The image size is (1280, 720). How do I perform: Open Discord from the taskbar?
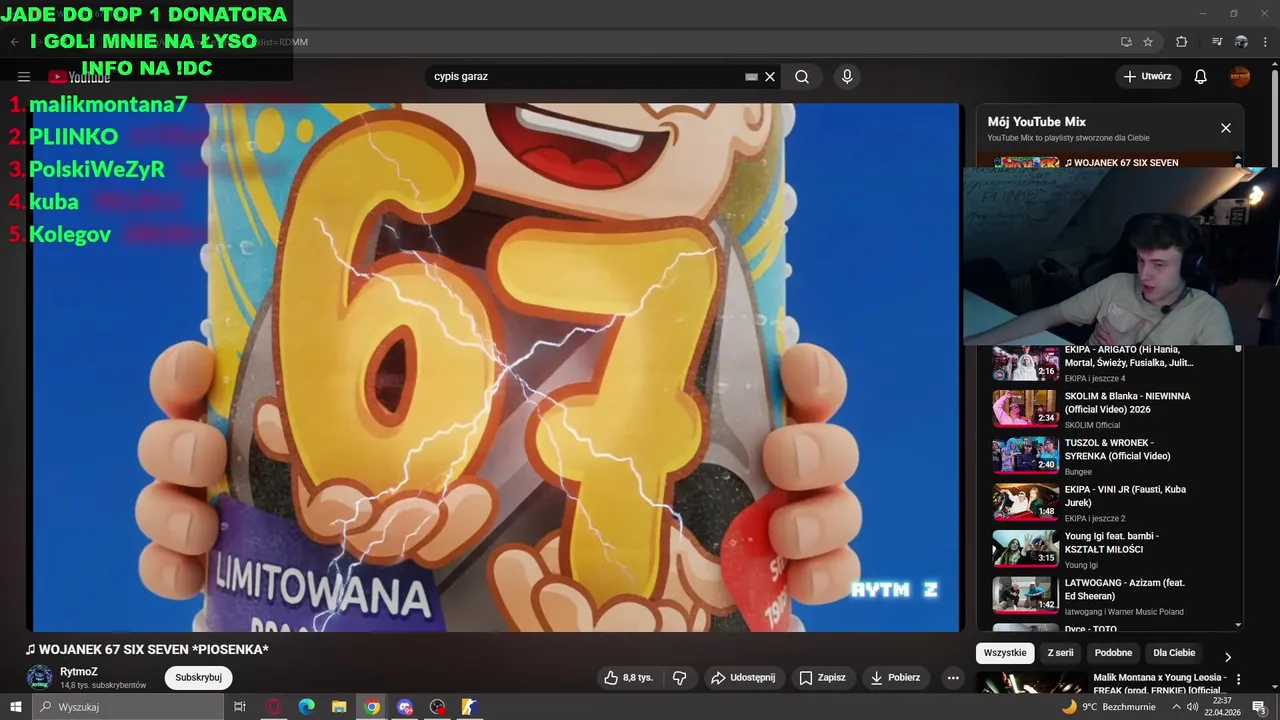[x=405, y=707]
